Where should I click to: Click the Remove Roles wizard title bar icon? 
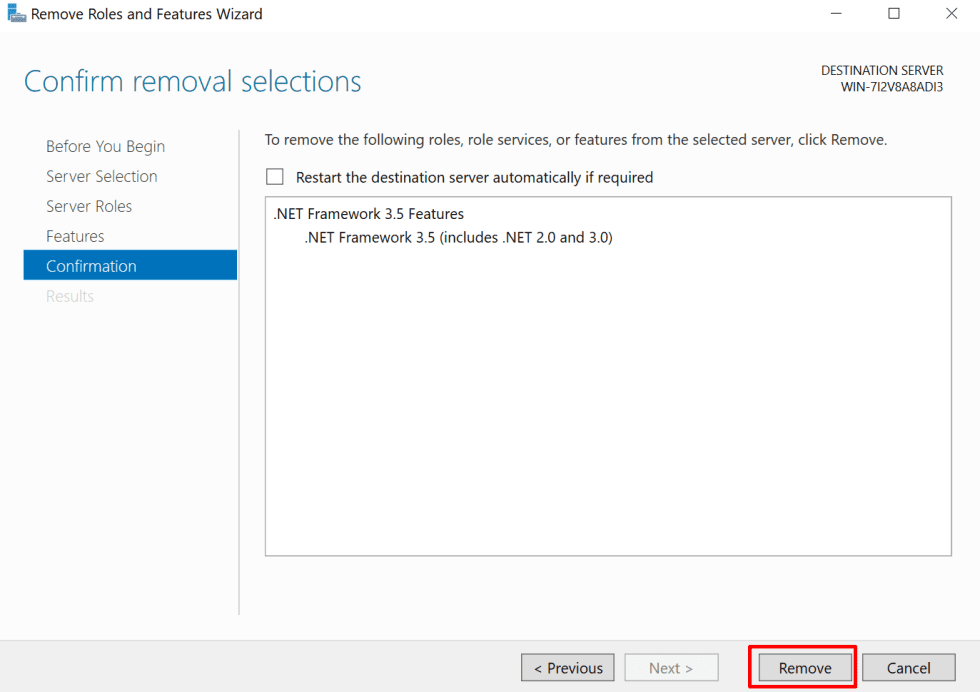pyautogui.click(x=16, y=13)
